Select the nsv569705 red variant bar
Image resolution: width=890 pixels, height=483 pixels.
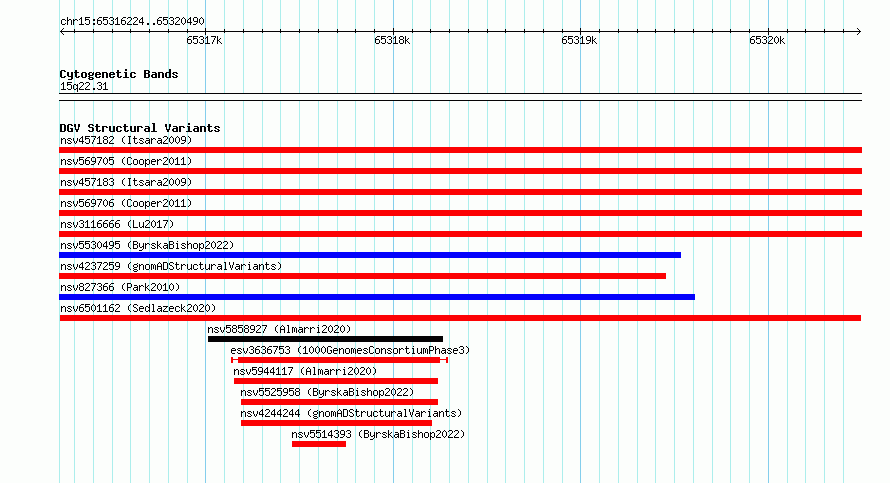(460, 171)
